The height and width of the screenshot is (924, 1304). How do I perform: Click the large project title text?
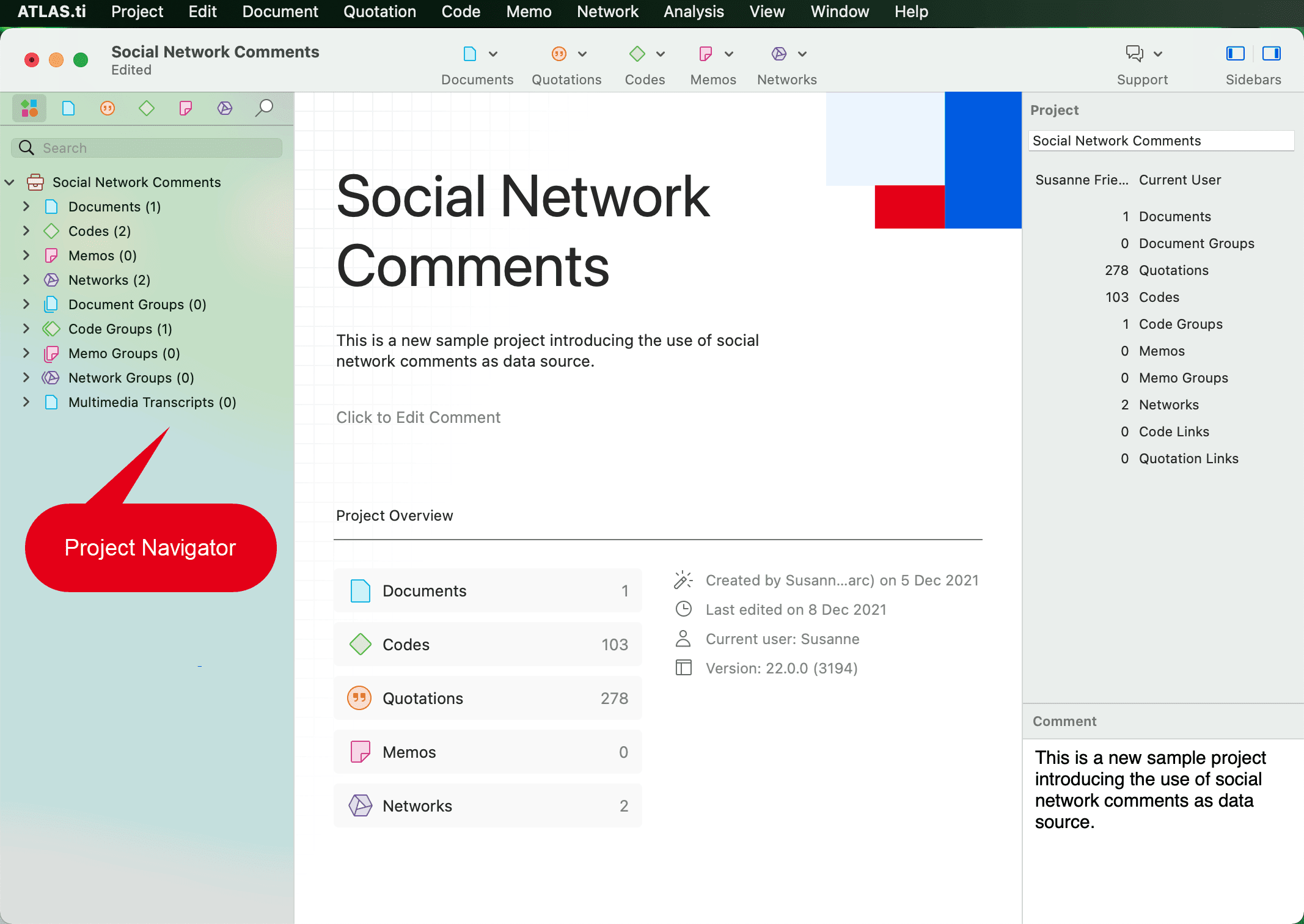tap(523, 230)
